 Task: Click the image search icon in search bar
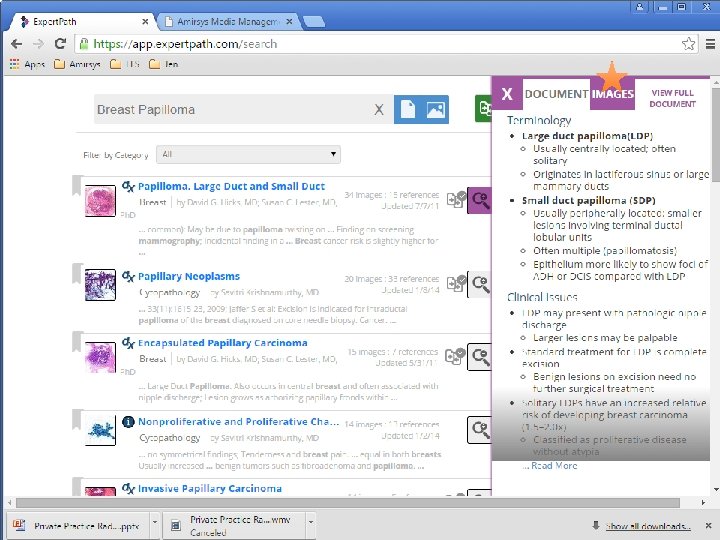pos(435,109)
